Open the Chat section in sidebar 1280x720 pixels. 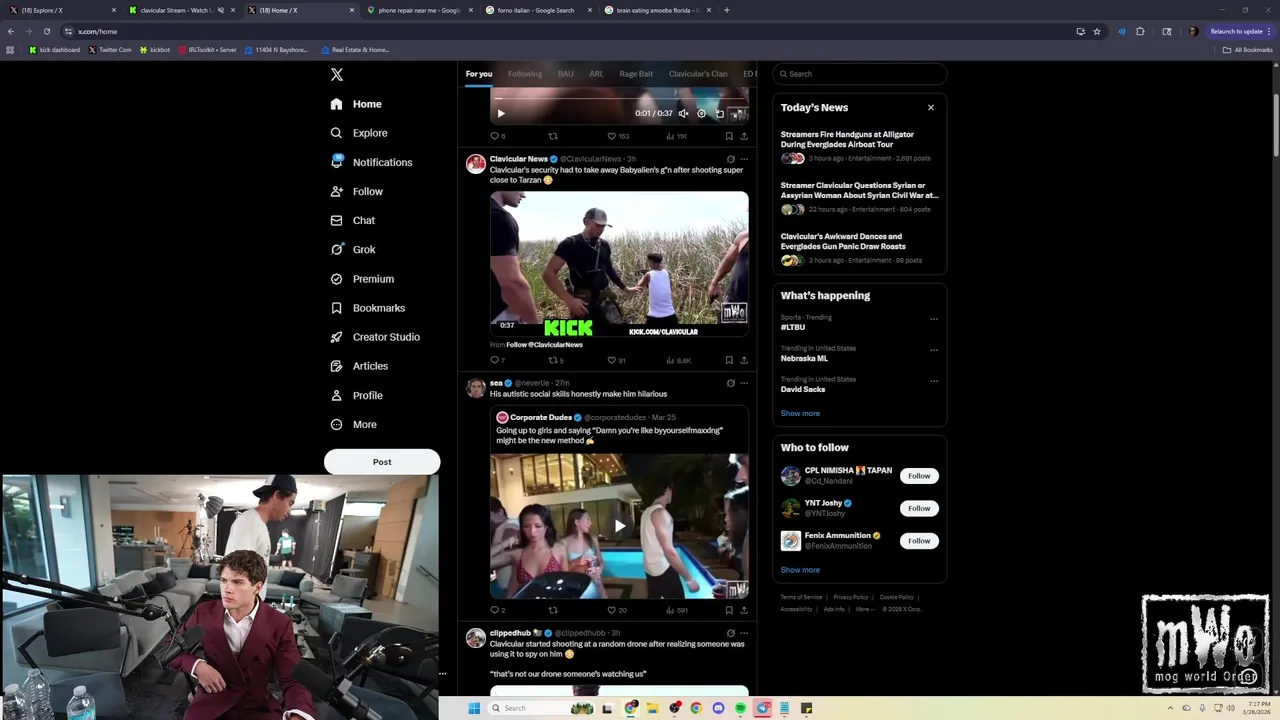point(352,220)
